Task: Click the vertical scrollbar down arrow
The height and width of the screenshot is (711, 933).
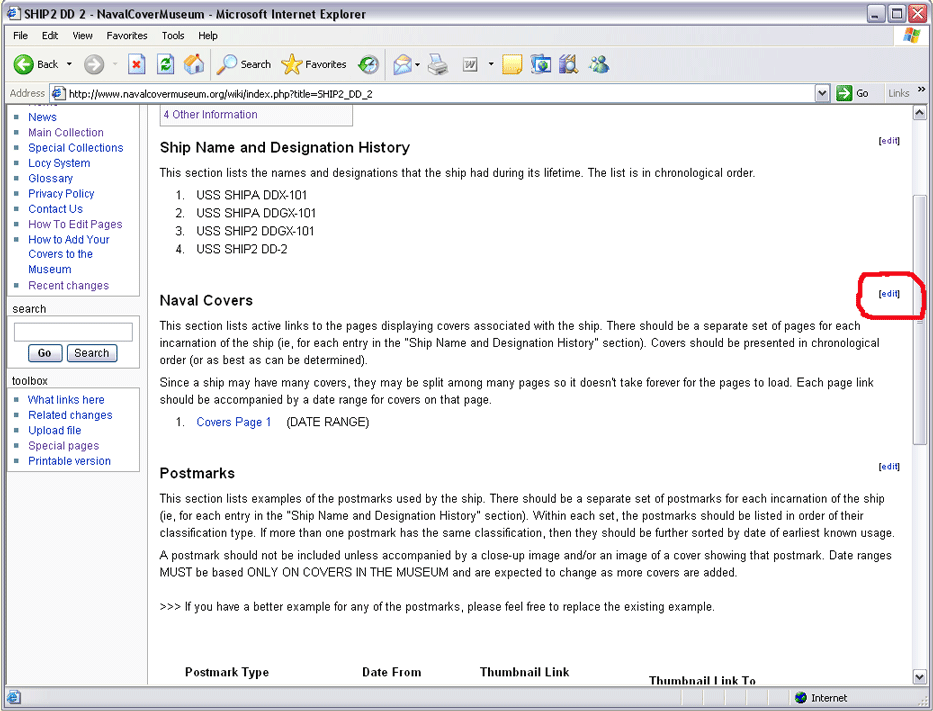Action: click(920, 677)
